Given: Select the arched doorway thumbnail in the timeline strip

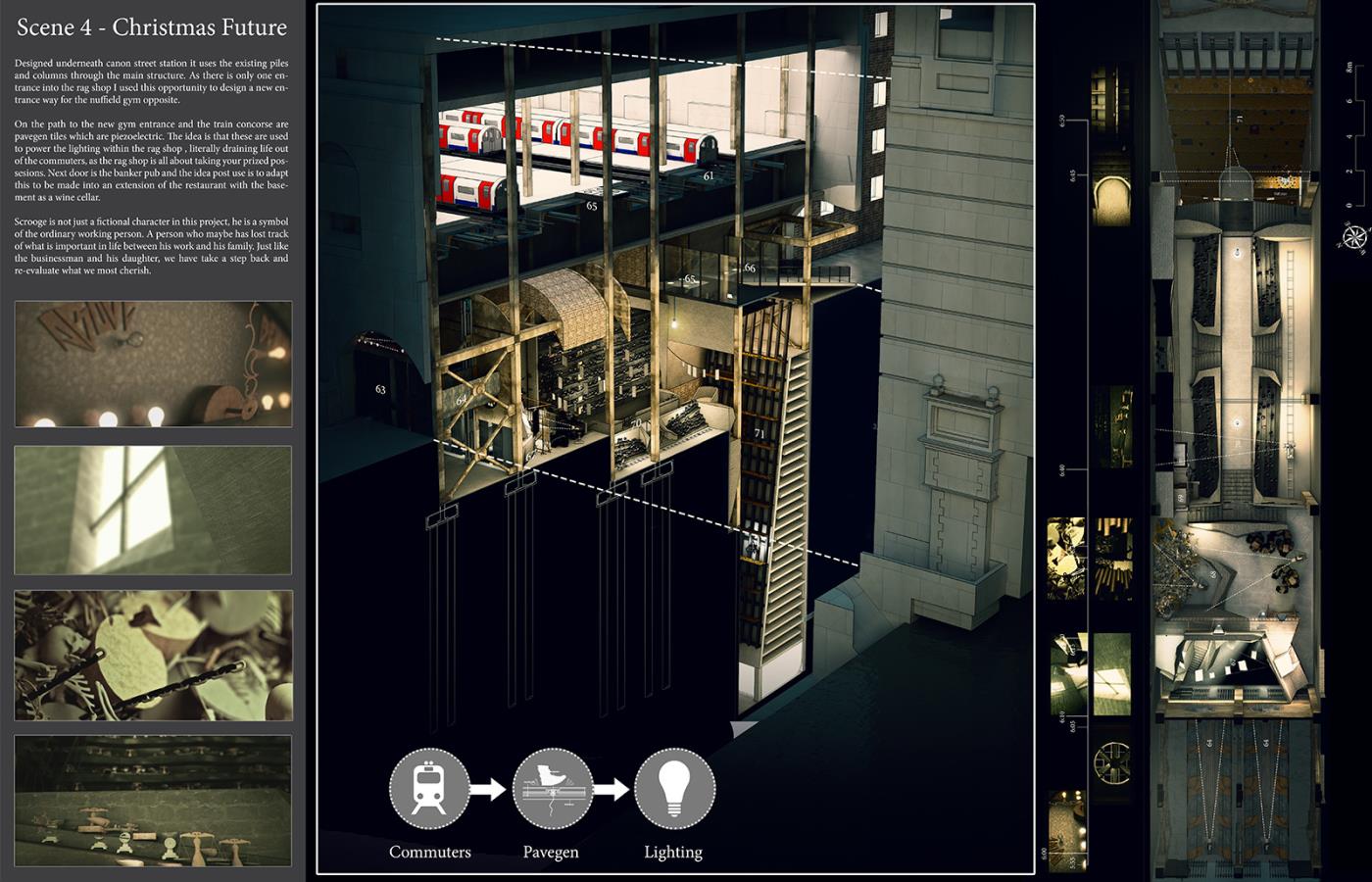Looking at the screenshot, I should point(1111,198).
